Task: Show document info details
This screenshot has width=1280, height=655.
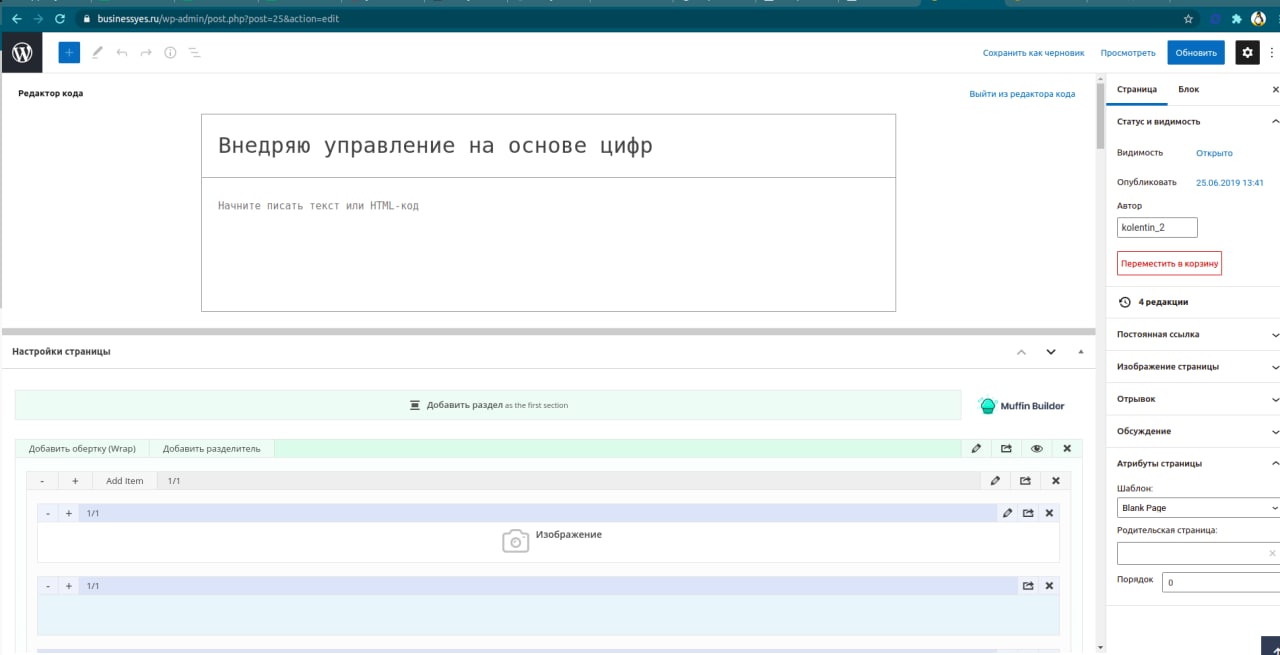Action: coord(170,53)
